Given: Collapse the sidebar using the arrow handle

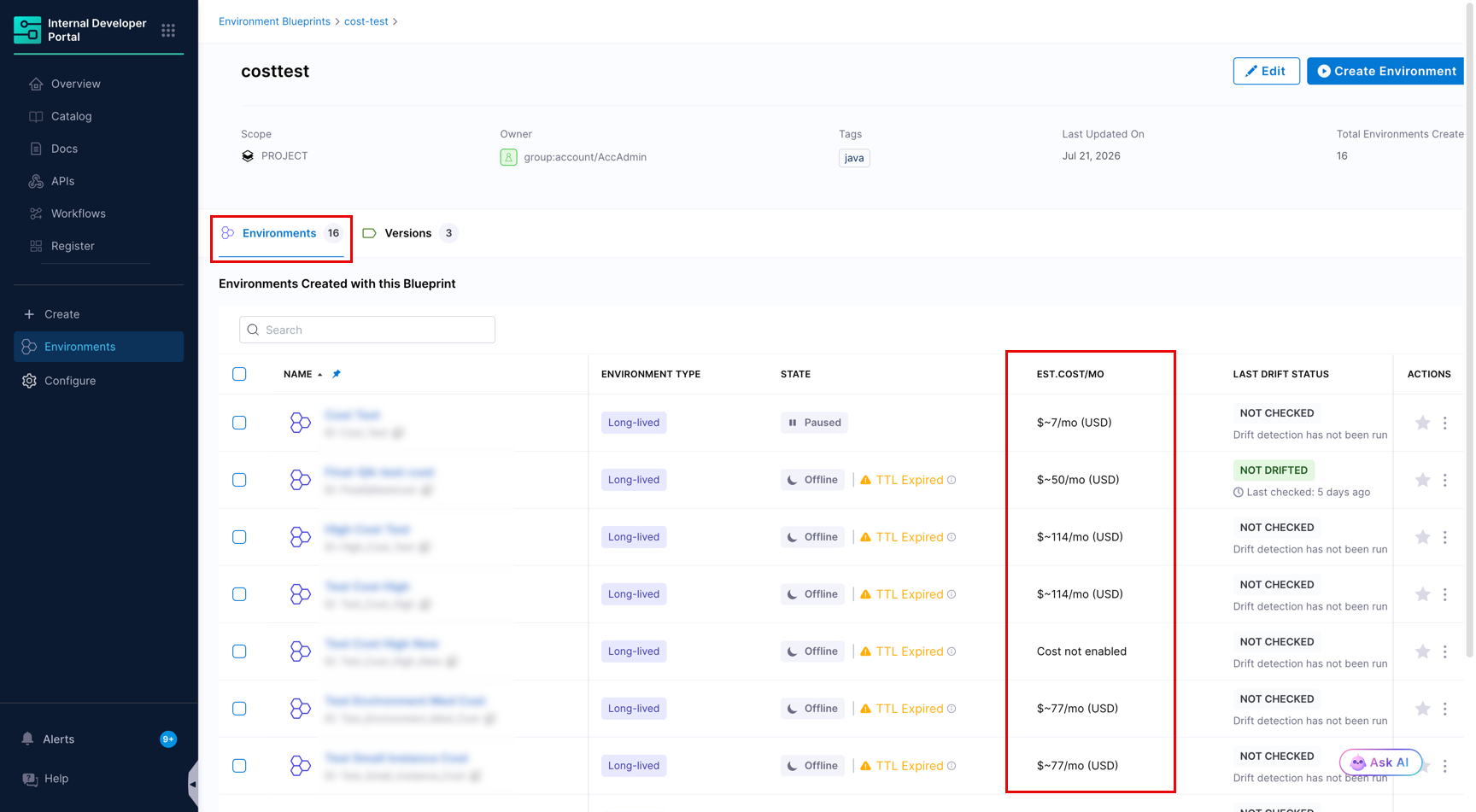Looking at the screenshot, I should 193,783.
